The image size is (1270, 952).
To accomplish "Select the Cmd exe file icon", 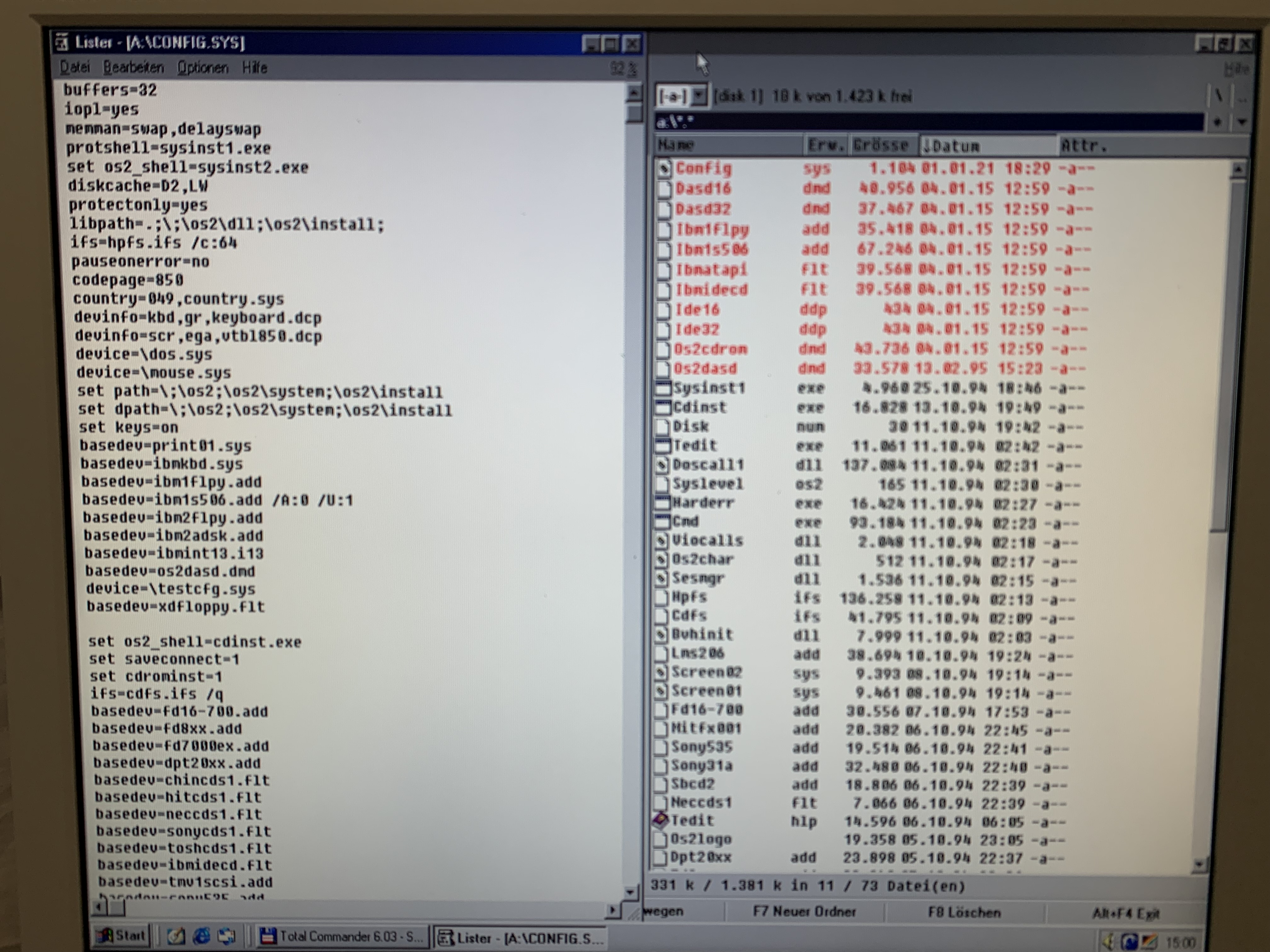I will (663, 522).
